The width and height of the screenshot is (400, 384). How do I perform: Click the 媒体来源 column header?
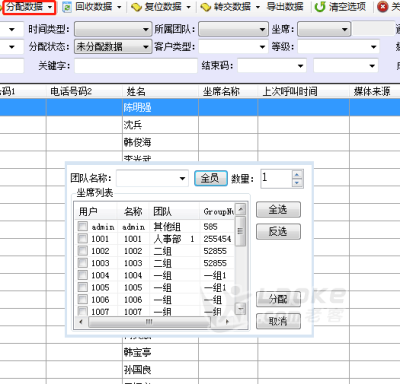click(x=375, y=91)
